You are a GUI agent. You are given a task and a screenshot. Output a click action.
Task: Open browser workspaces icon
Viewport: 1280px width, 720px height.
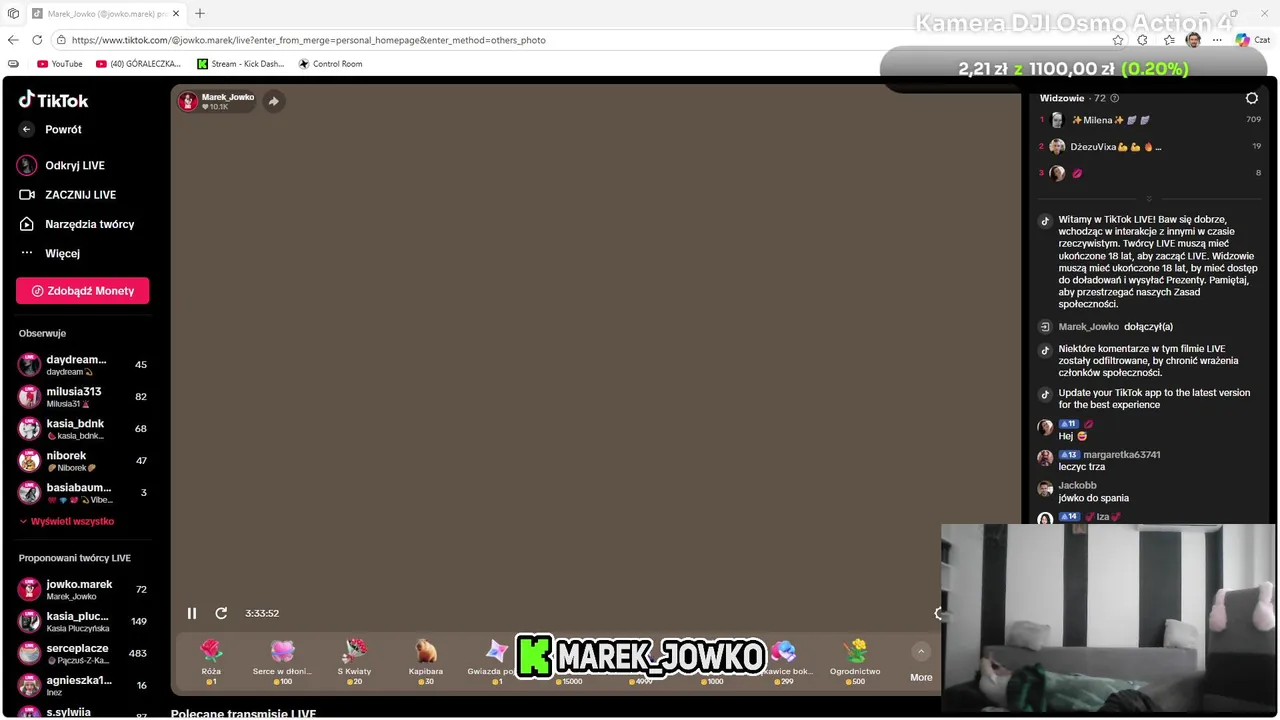click(x=13, y=14)
